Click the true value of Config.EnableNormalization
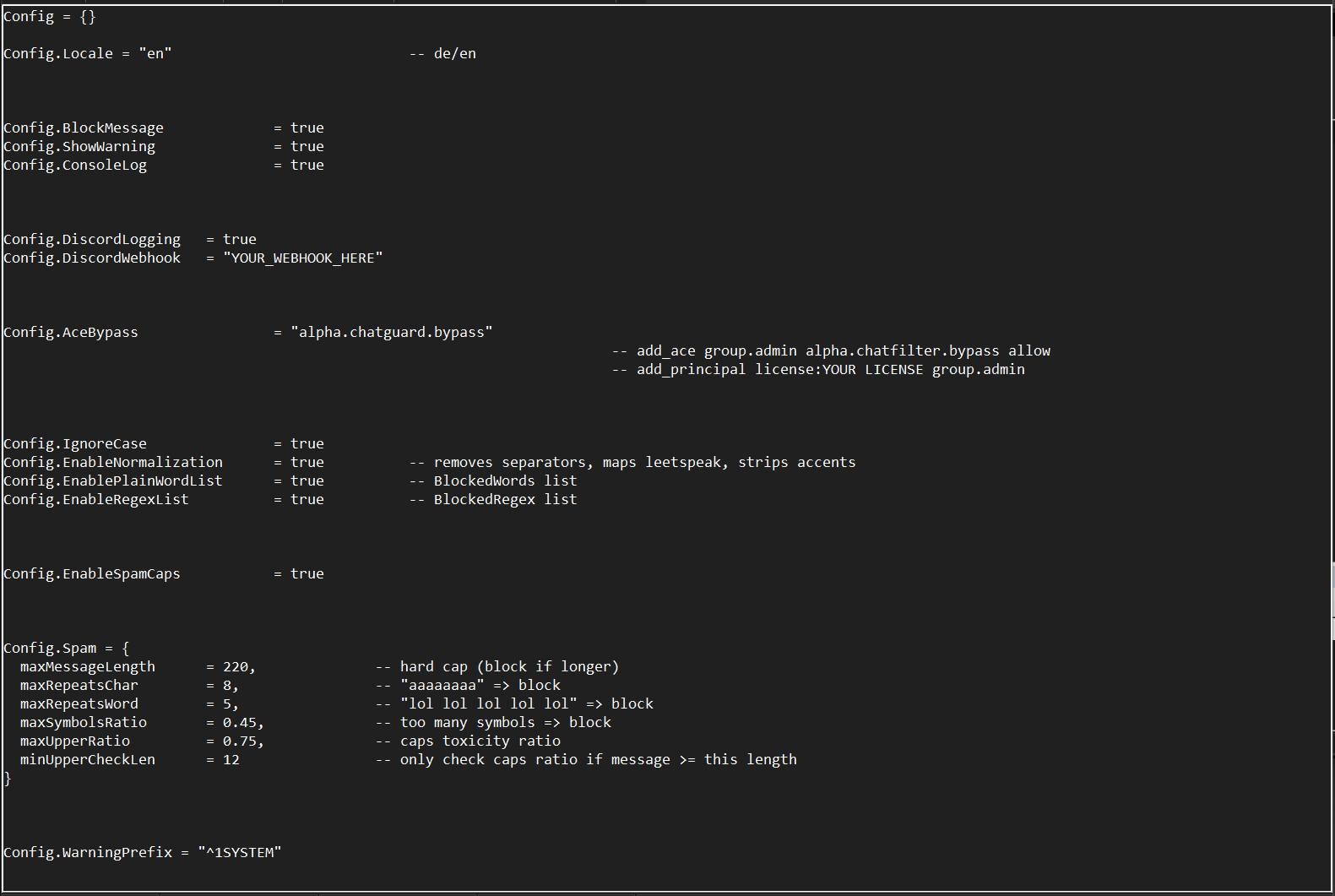This screenshot has height=896, width=1335. 307,462
